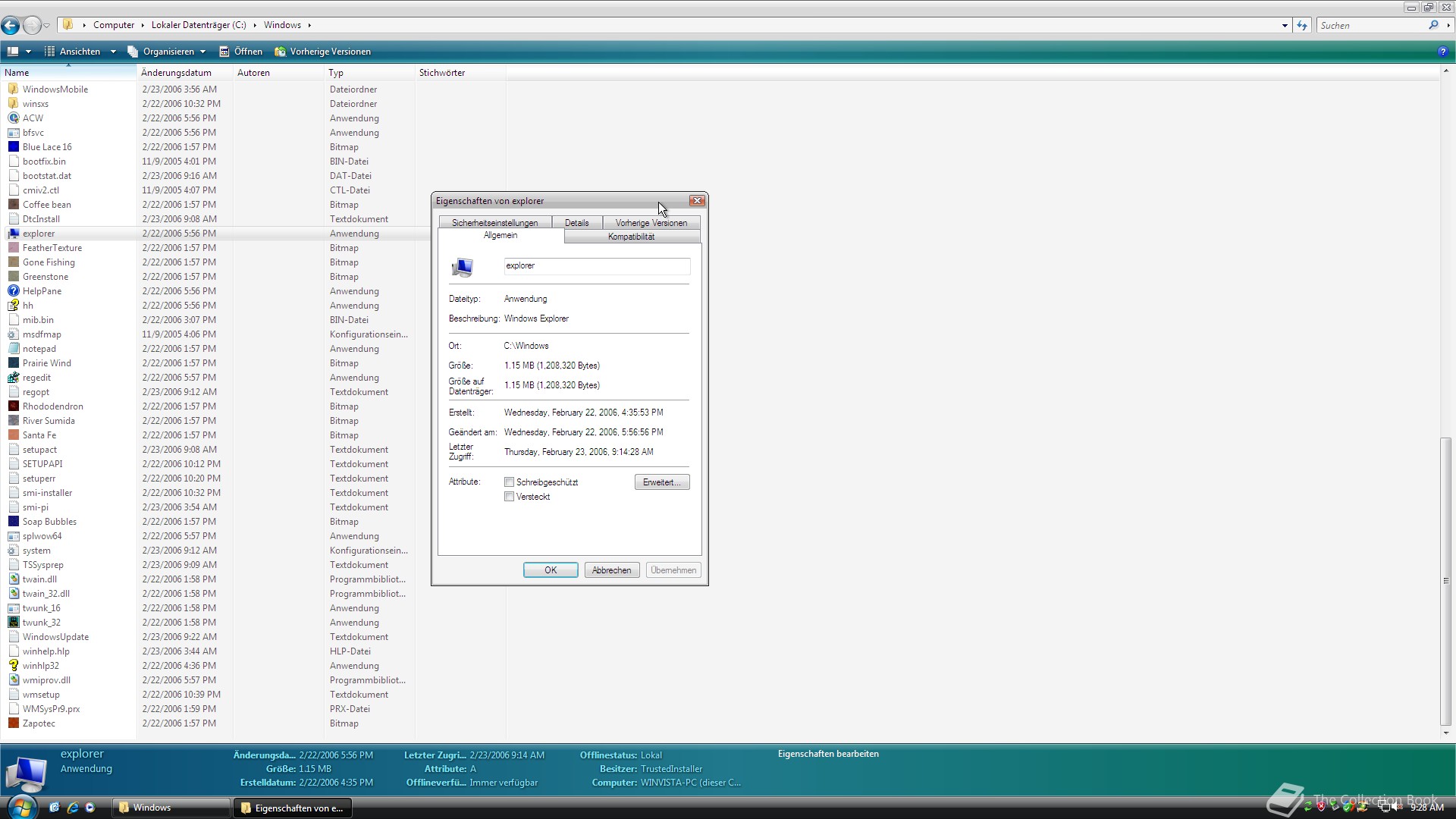The width and height of the screenshot is (1456, 819).
Task: Select the Allgemein tab
Action: (x=500, y=236)
